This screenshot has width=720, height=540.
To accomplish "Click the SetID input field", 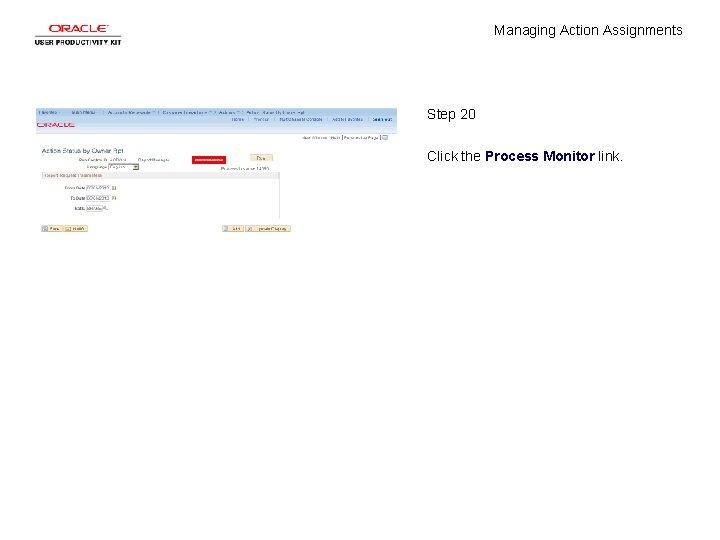I will click(x=94, y=208).
